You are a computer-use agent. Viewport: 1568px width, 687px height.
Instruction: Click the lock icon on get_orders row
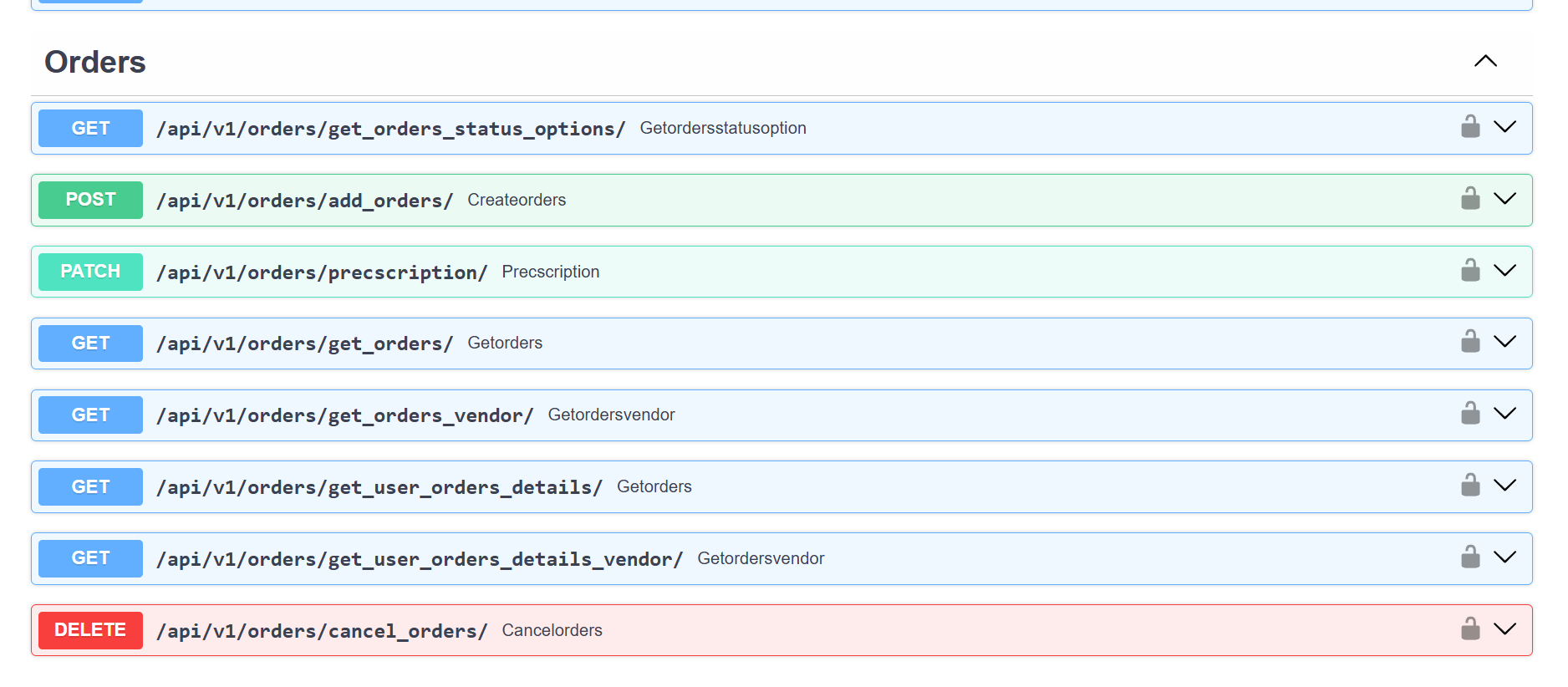tap(1469, 342)
